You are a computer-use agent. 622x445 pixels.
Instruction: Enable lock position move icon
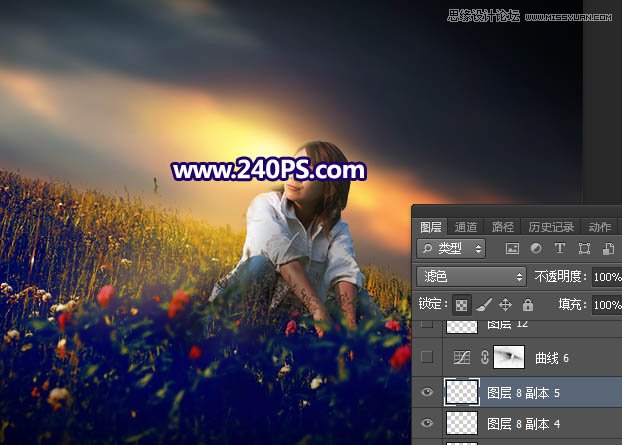click(506, 304)
